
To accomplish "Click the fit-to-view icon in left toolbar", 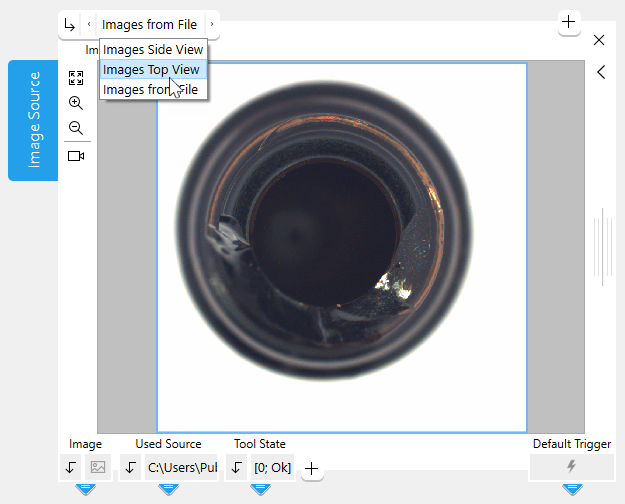I will [x=76, y=78].
